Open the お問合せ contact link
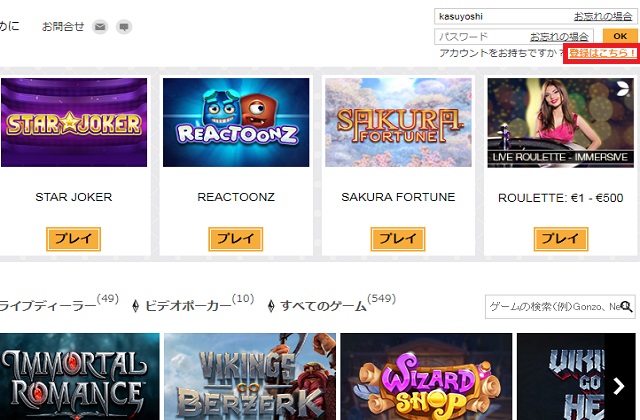The image size is (640, 420). pyautogui.click(x=63, y=27)
